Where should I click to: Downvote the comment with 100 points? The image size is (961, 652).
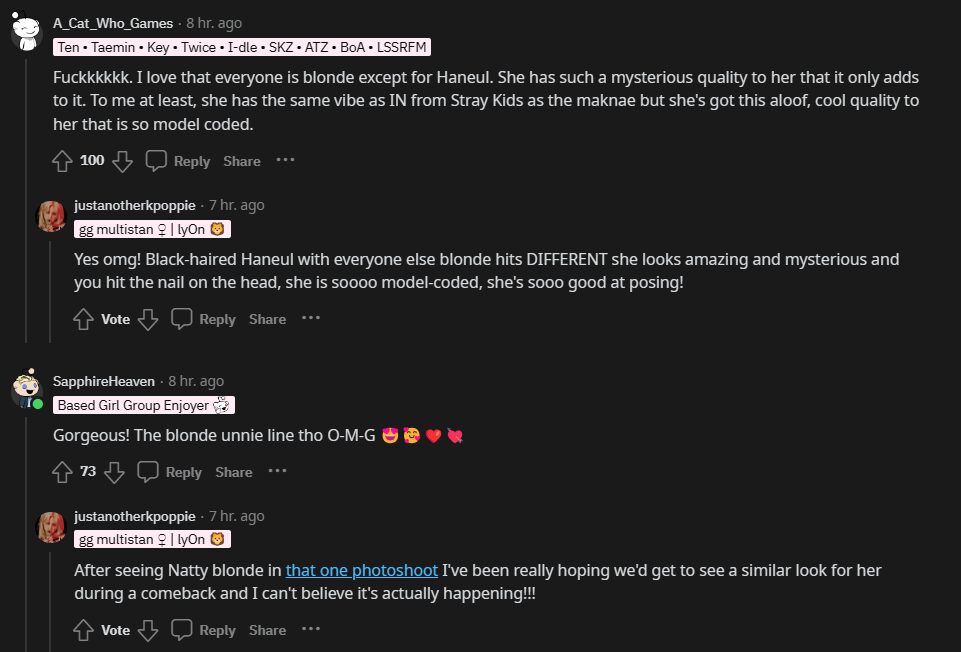(122, 161)
